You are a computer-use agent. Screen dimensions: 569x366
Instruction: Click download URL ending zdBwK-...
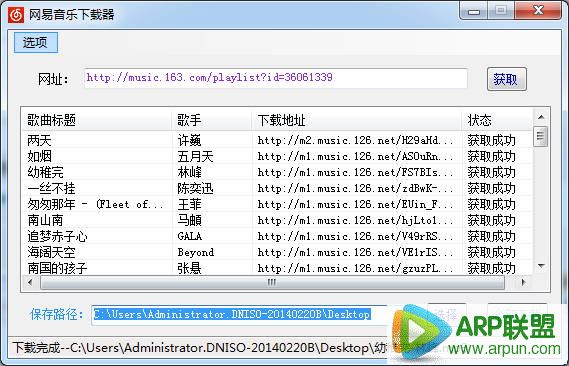point(355,188)
